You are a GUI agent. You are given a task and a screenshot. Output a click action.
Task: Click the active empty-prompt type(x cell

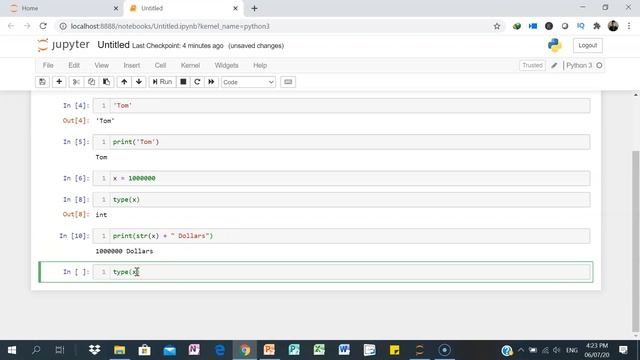341,272
